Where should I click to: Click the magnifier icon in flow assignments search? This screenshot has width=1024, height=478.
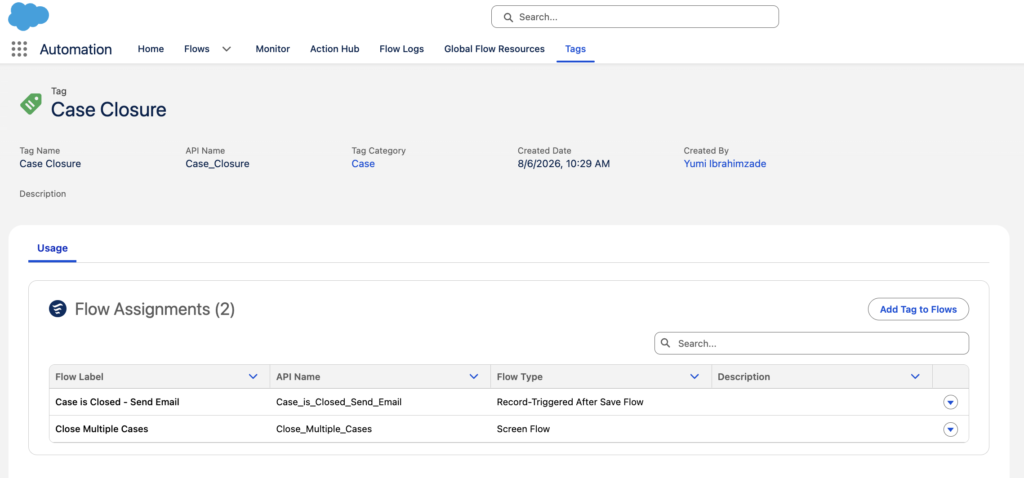tap(665, 343)
